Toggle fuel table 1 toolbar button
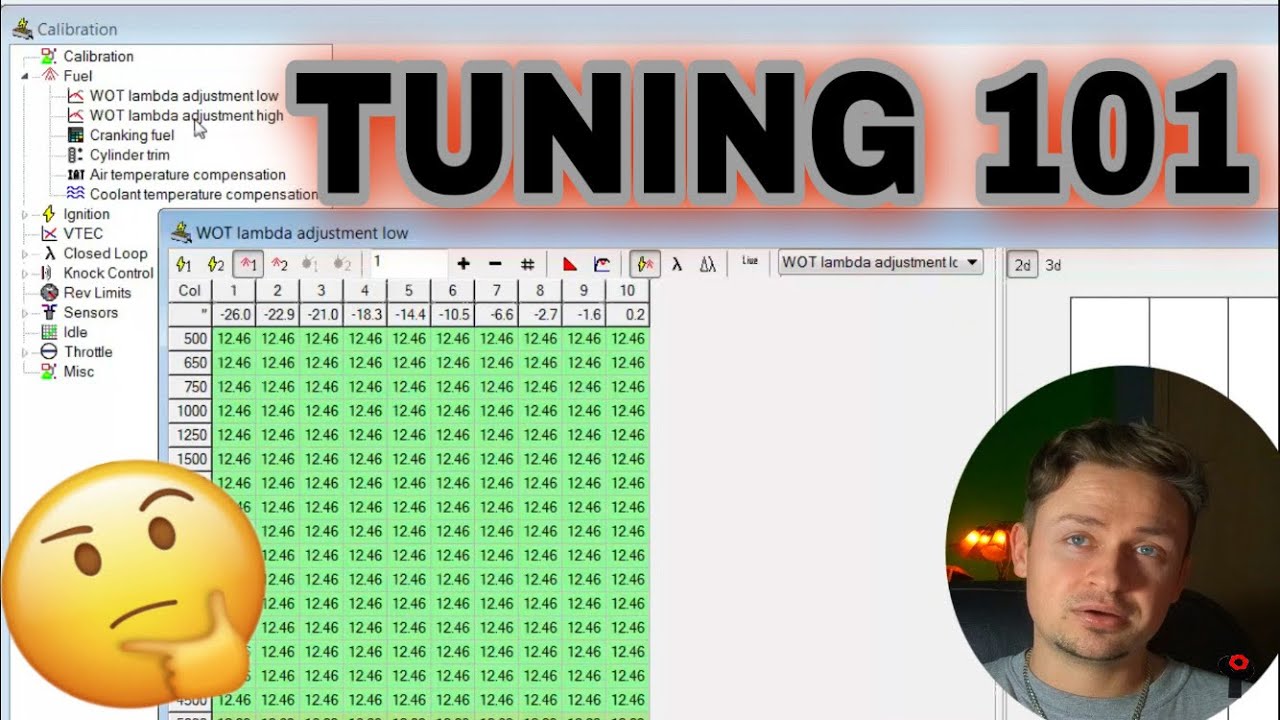 tap(248, 265)
